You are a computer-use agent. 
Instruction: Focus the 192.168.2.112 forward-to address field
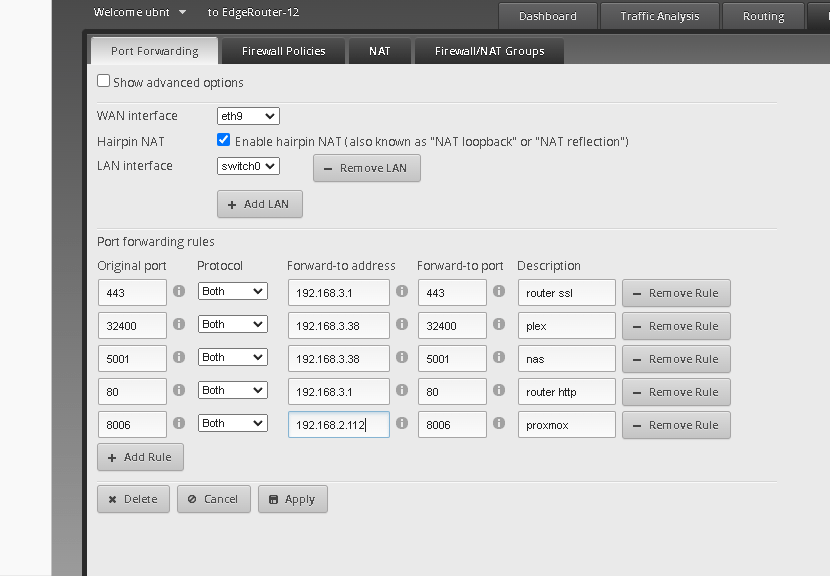click(339, 425)
